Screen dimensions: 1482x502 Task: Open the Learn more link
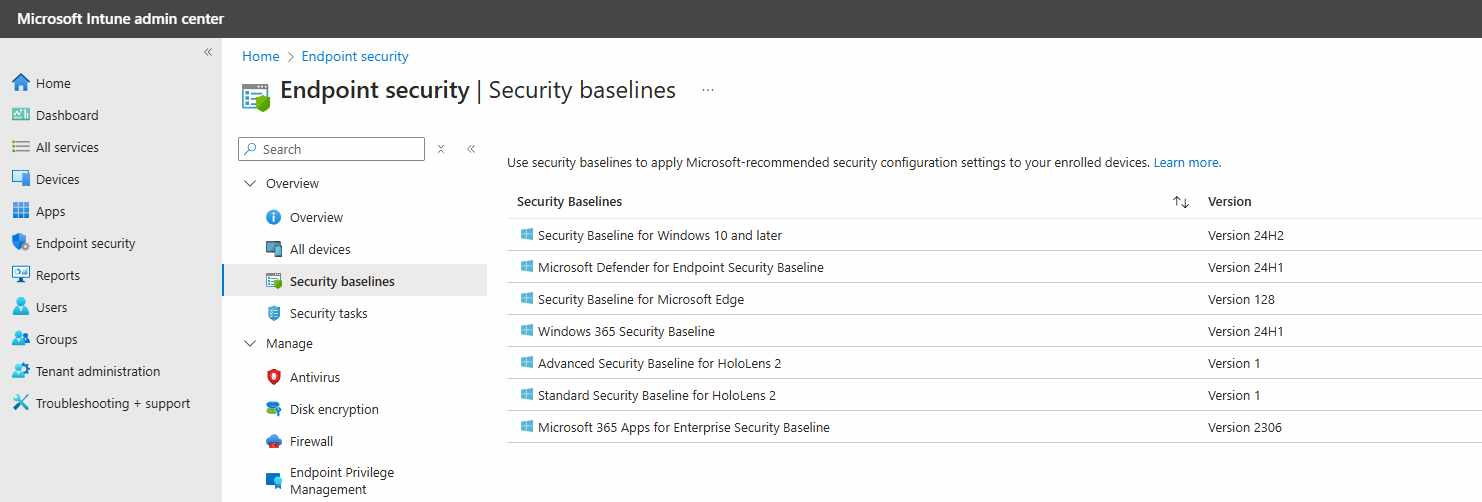(x=1186, y=162)
